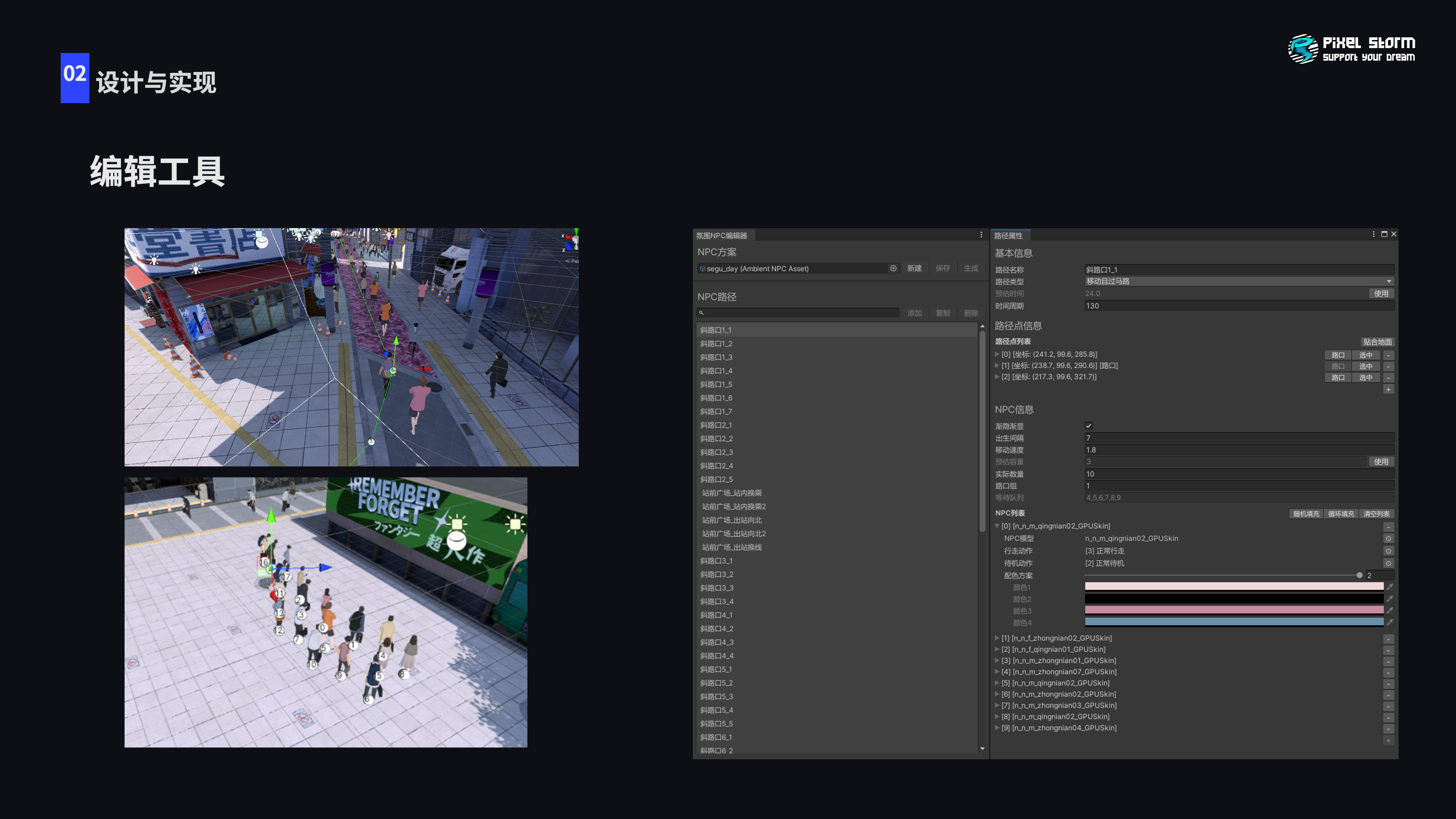Click object picker beside segu_day asset field
Viewport: 1456px width, 819px height.
tap(893, 269)
